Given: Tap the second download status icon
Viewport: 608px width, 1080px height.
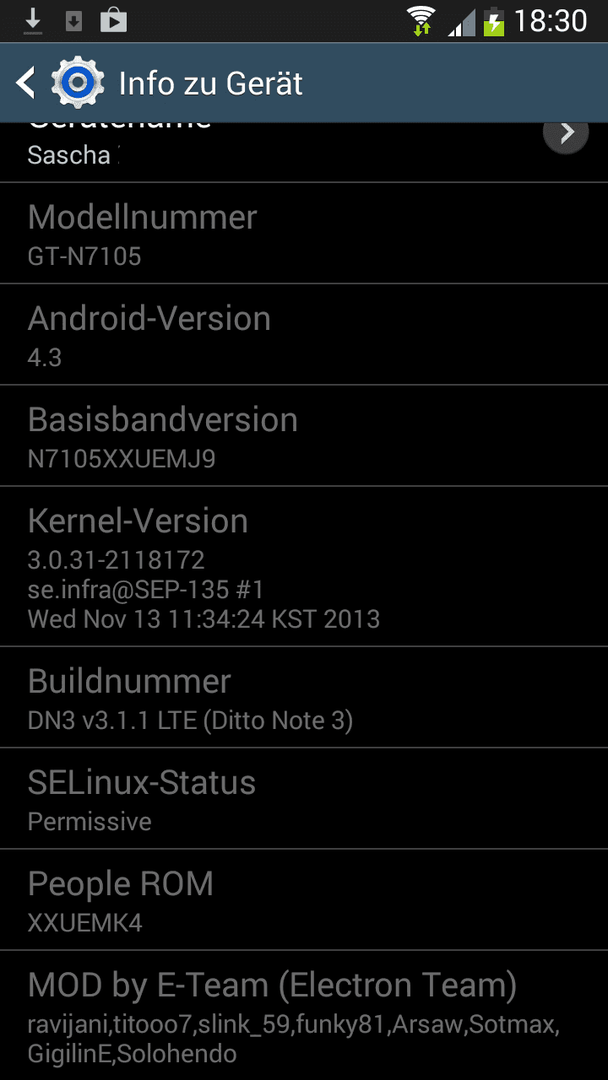Looking at the screenshot, I should [74, 21].
